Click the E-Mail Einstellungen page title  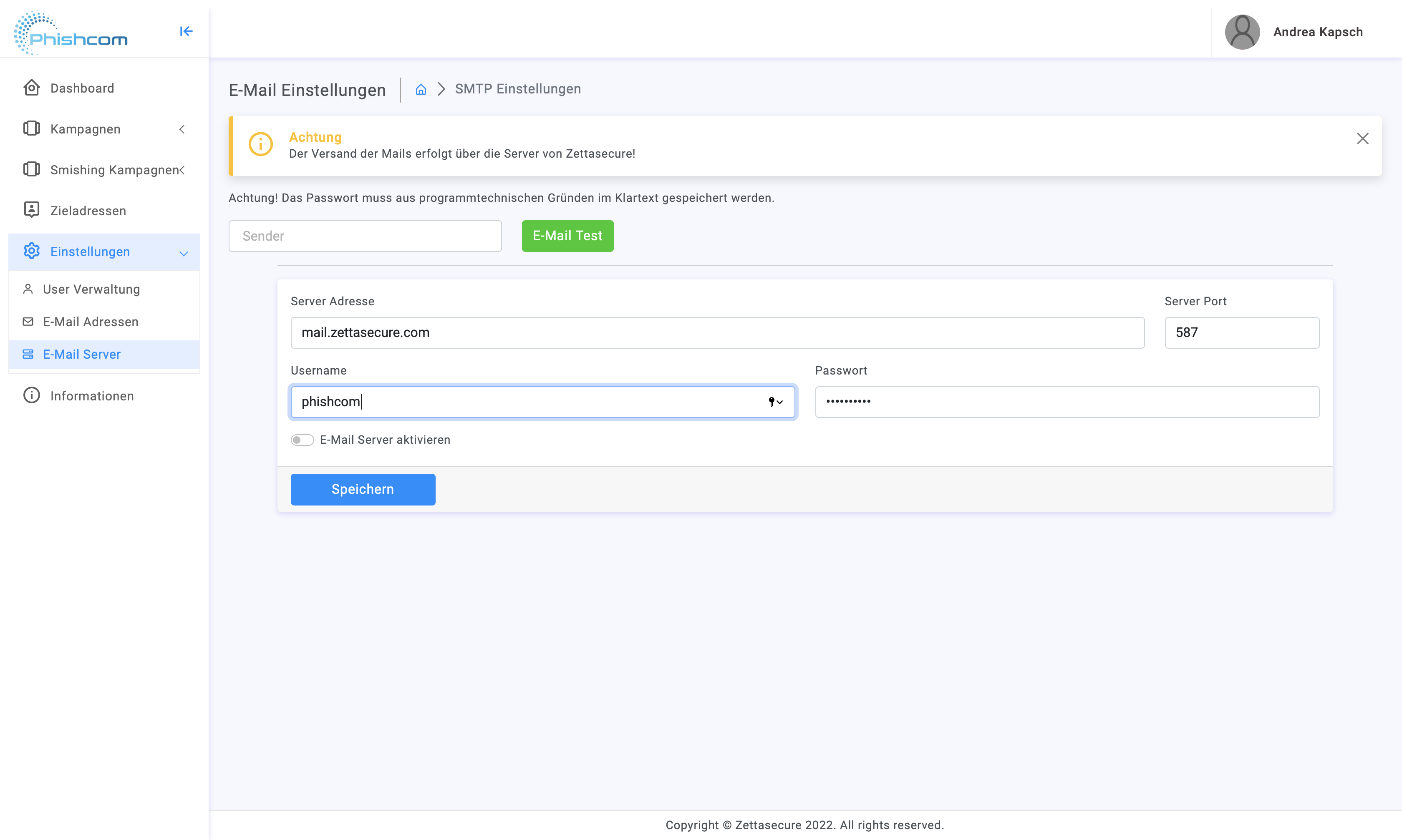[307, 90]
